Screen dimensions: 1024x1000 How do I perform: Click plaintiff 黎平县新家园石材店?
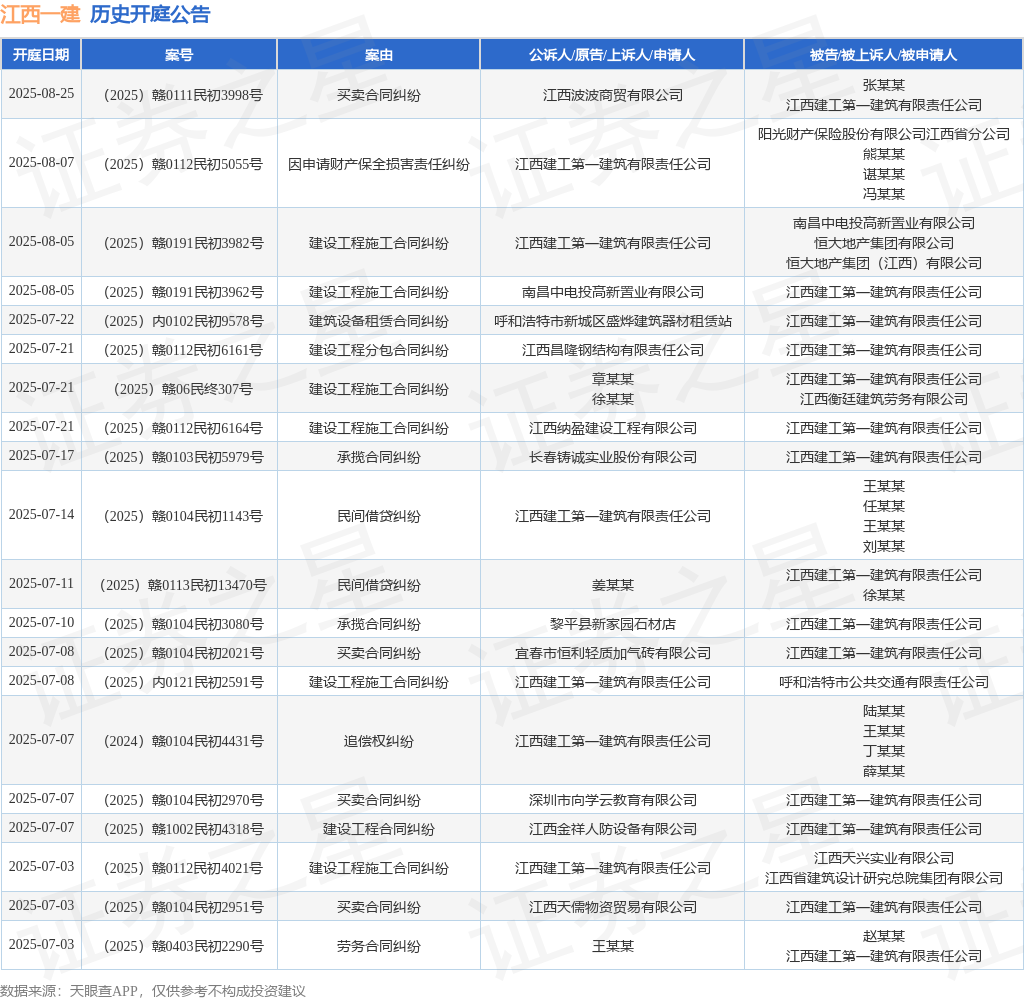click(613, 624)
